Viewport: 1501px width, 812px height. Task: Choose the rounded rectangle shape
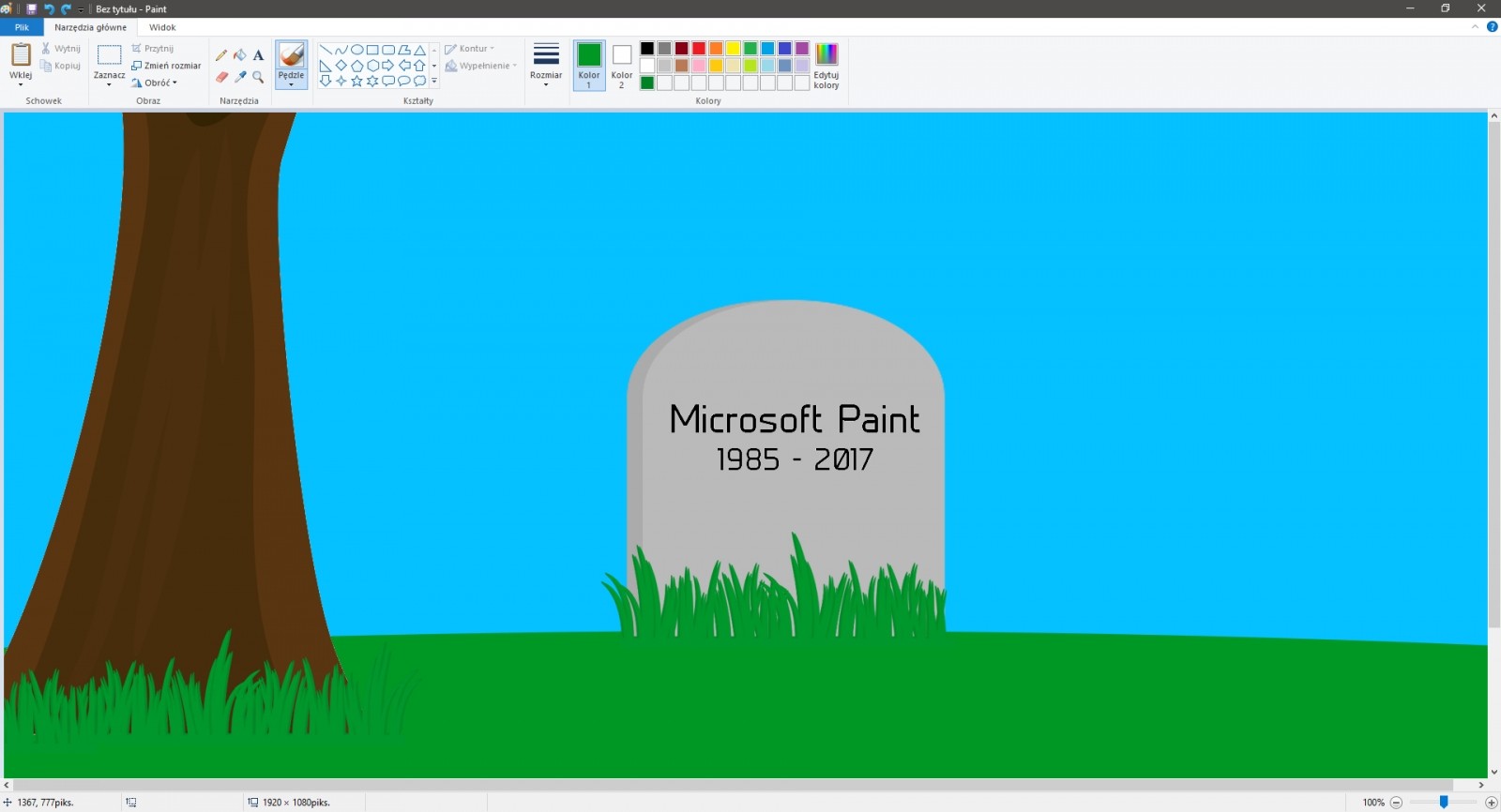point(388,50)
